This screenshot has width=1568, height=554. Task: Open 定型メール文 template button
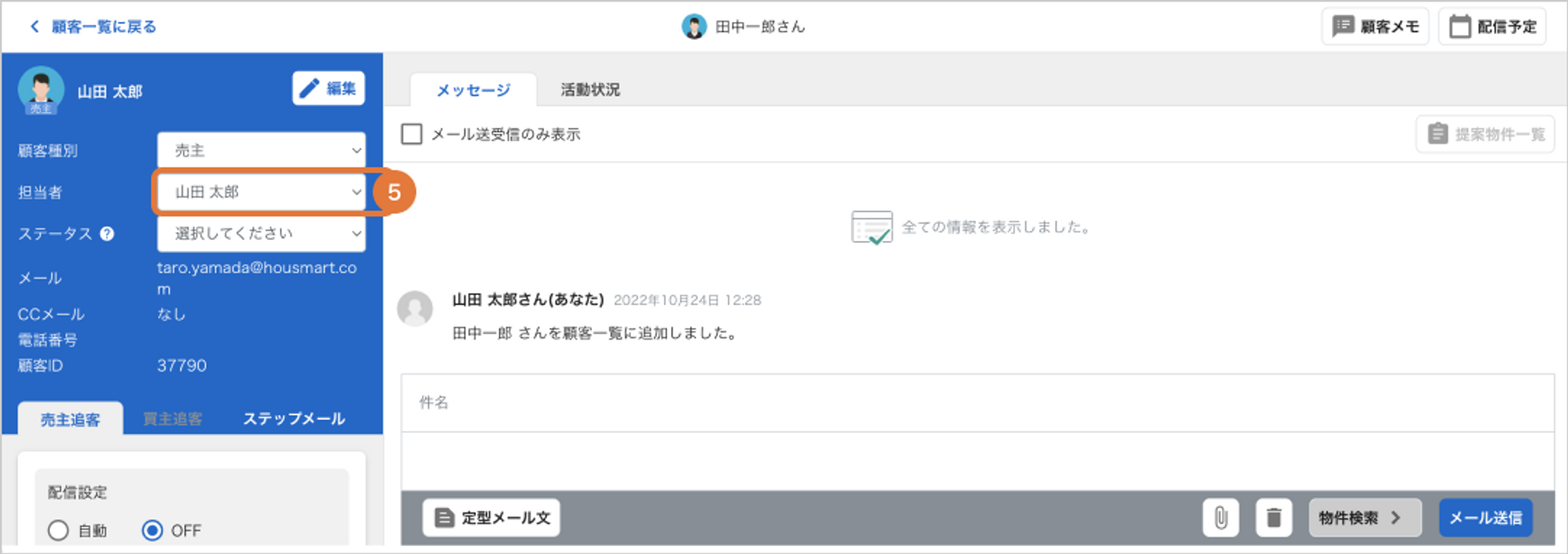(x=492, y=518)
